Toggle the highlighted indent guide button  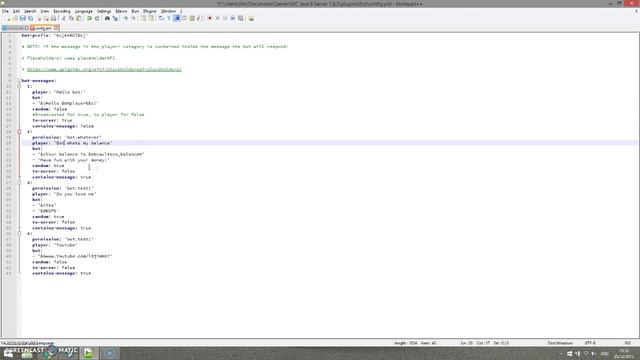176,18
